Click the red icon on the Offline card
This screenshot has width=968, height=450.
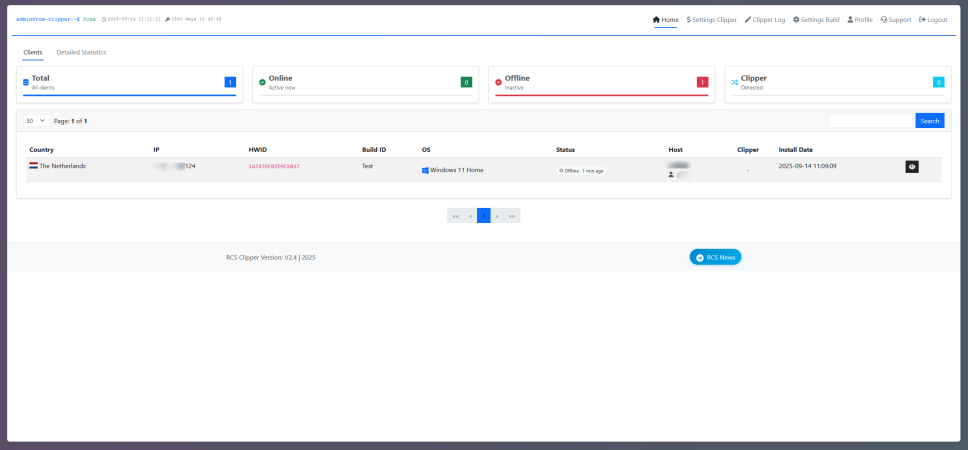[x=498, y=82]
